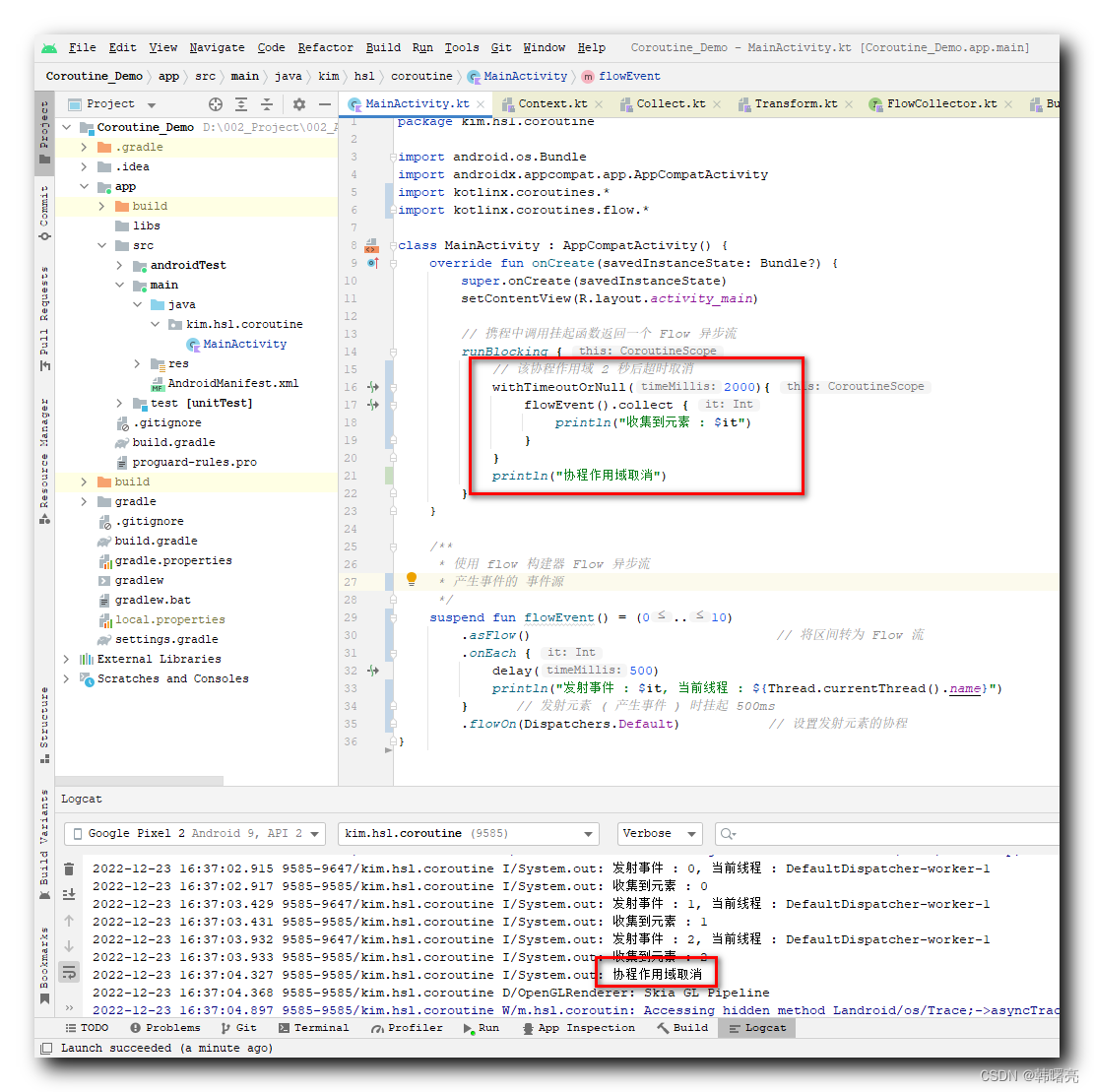Click the Collapse All icon in Project toolbar

tap(267, 104)
